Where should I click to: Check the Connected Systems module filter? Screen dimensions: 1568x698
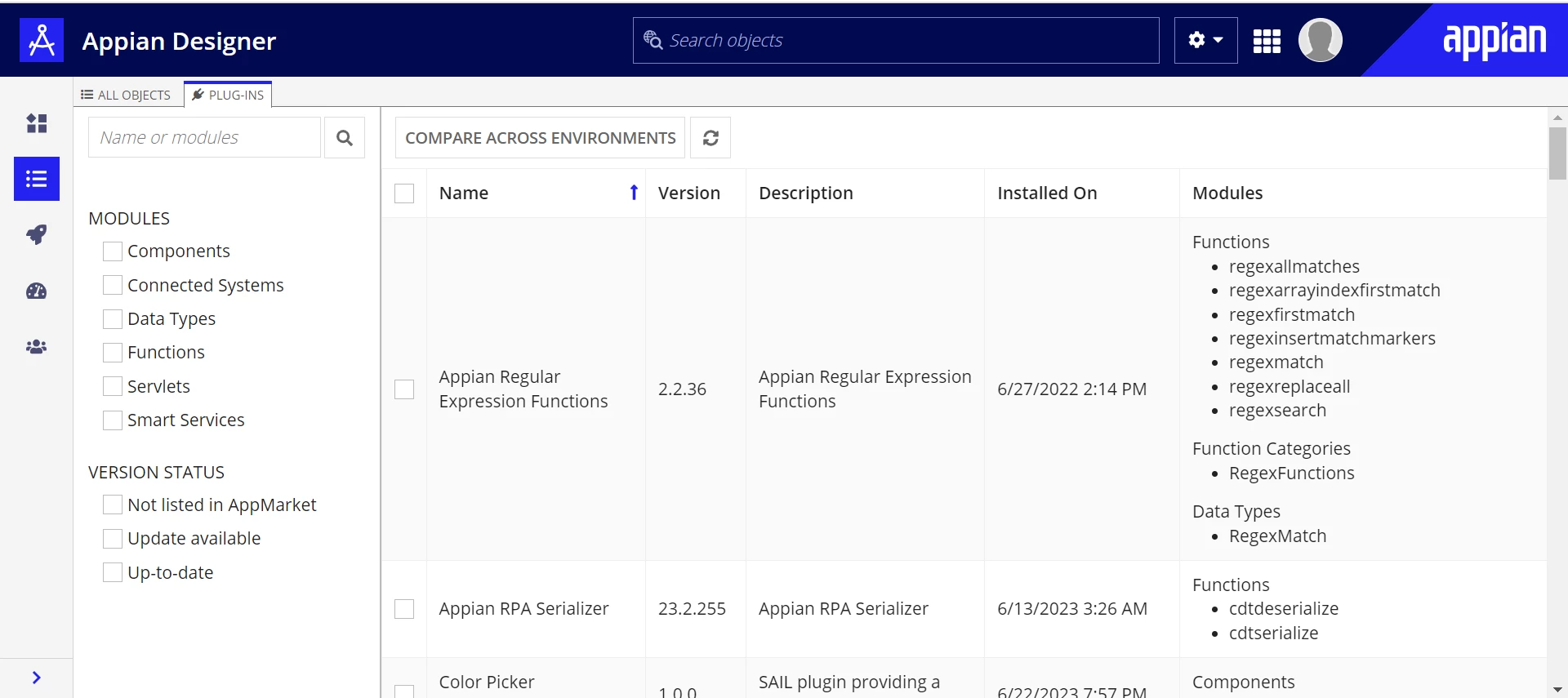[113, 285]
